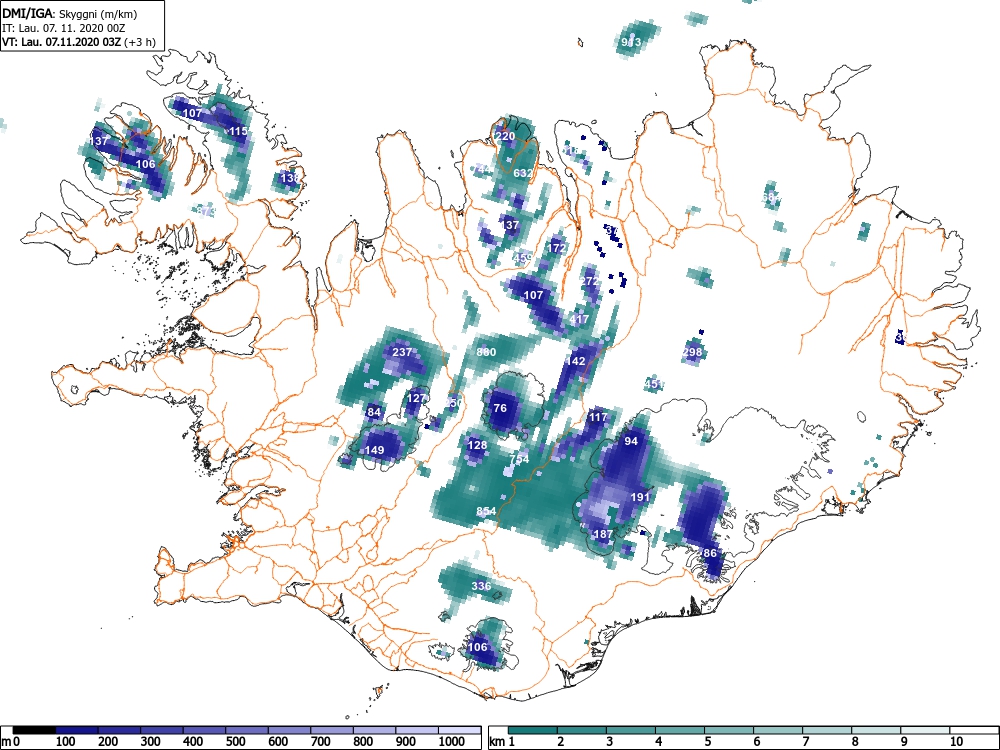Select the '7' label on the km scale

(x=805, y=742)
